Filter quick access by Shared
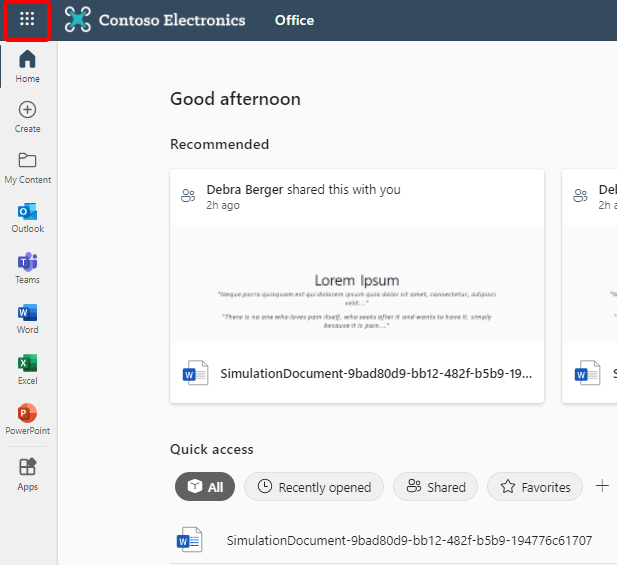The width and height of the screenshot is (617, 565). 435,487
